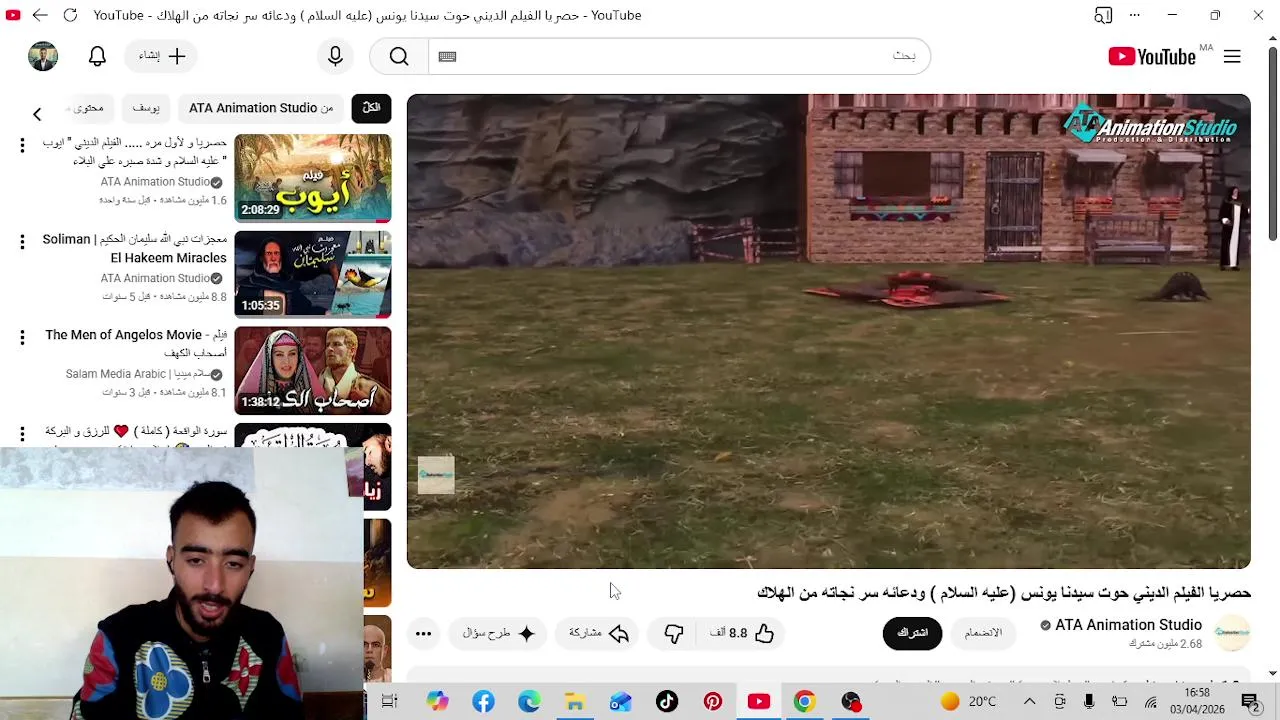Open Pinterest from the taskbar
The image size is (1280, 720).
(x=713, y=702)
